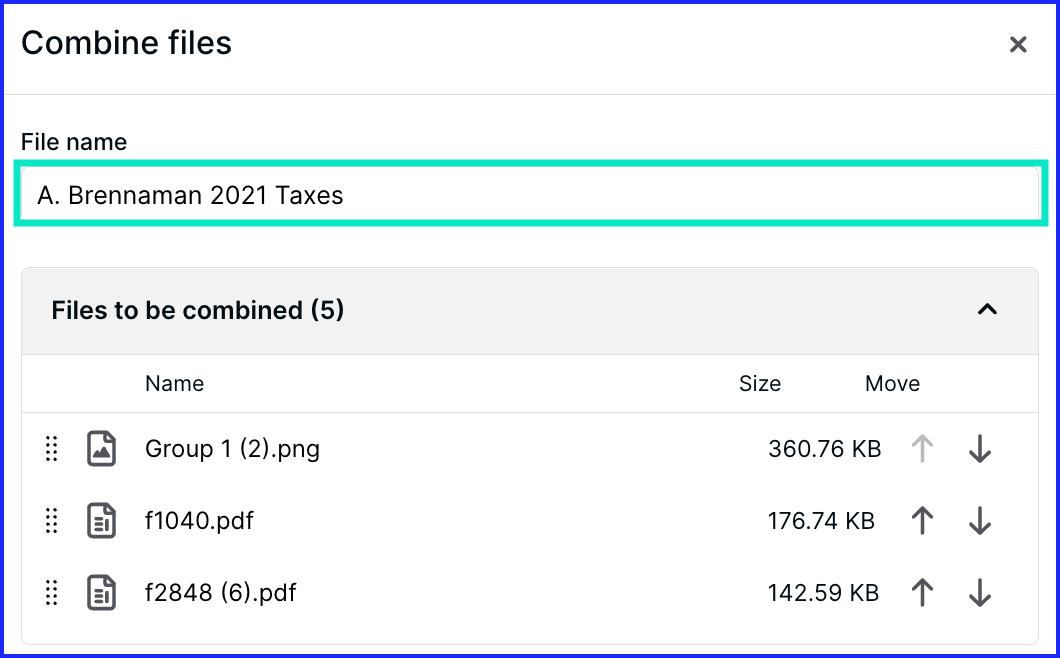The height and width of the screenshot is (658, 1060).
Task: Click drag handle for f1040.pdf row
Action: pyautogui.click(x=51, y=521)
